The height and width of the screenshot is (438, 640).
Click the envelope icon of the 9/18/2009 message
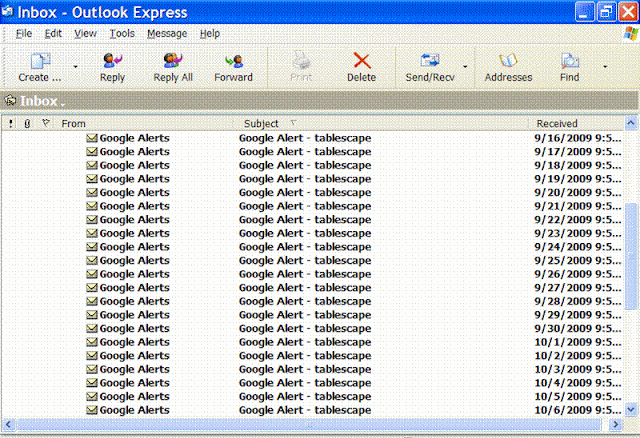click(92, 165)
